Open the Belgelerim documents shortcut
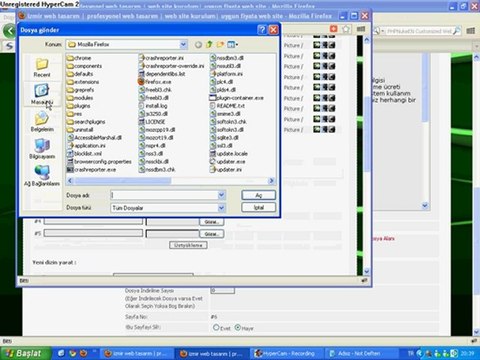 tap(42, 122)
